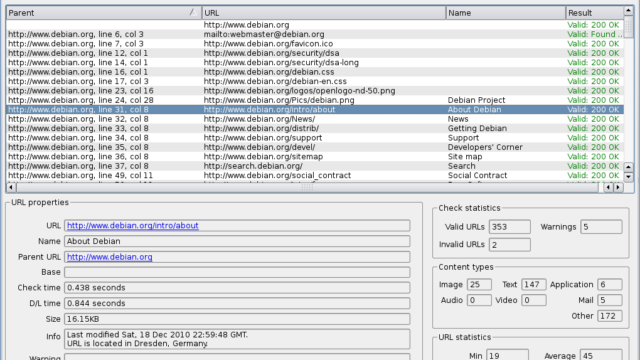This screenshot has height=360, width=640.
Task: Click the Valid: Found result for mailto row
Action: [595, 34]
